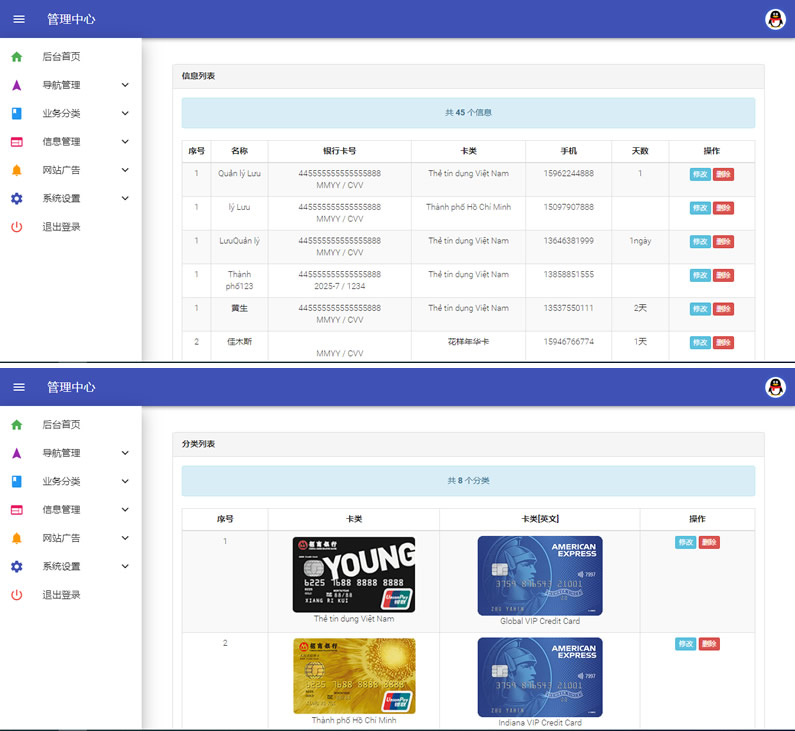Click the orange 网站广告 bell icon in the upper sidebar

coord(16,170)
